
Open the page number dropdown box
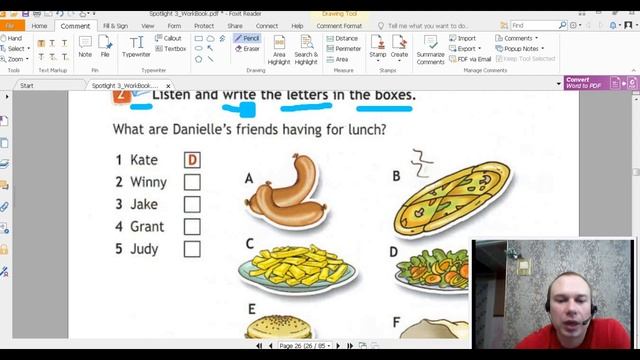(305, 346)
